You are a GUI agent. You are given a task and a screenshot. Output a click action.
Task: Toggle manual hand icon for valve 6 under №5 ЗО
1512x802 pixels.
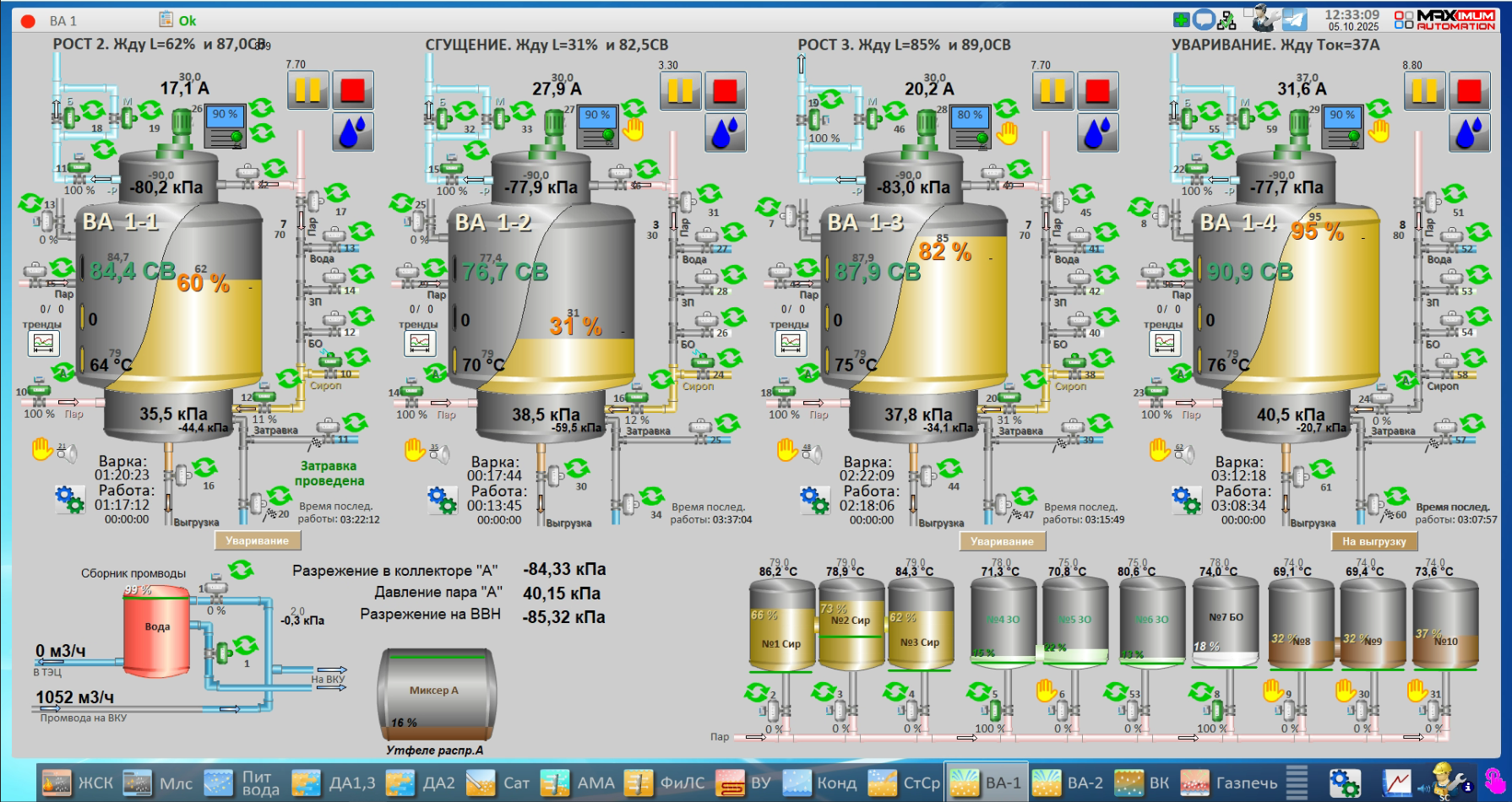(x=1047, y=691)
